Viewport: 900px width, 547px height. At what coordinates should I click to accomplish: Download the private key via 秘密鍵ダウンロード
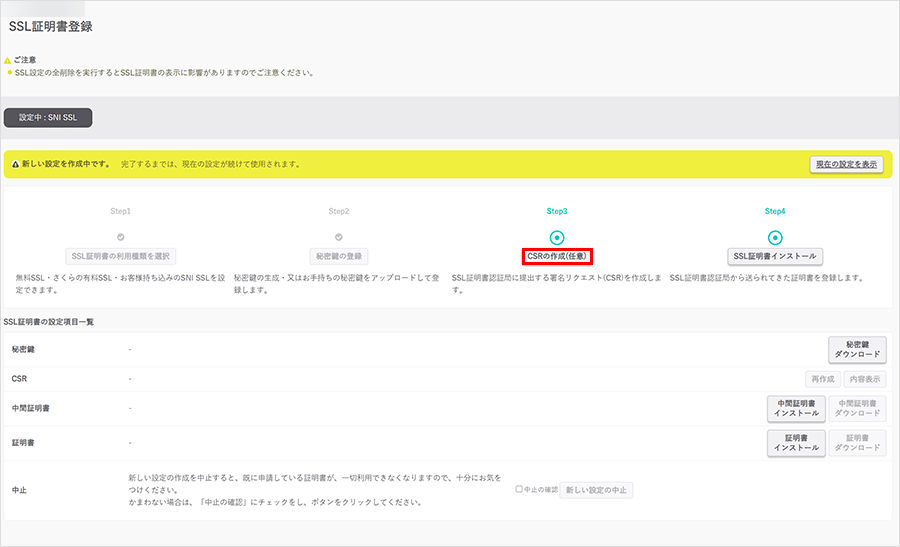pos(857,349)
